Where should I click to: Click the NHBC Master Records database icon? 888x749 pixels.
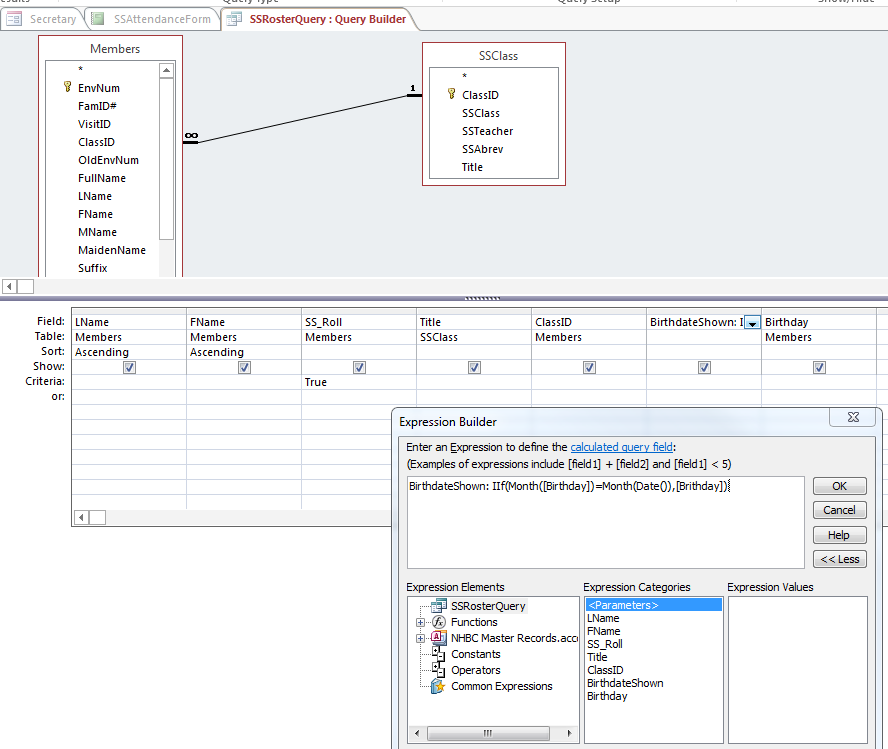[x=438, y=638]
